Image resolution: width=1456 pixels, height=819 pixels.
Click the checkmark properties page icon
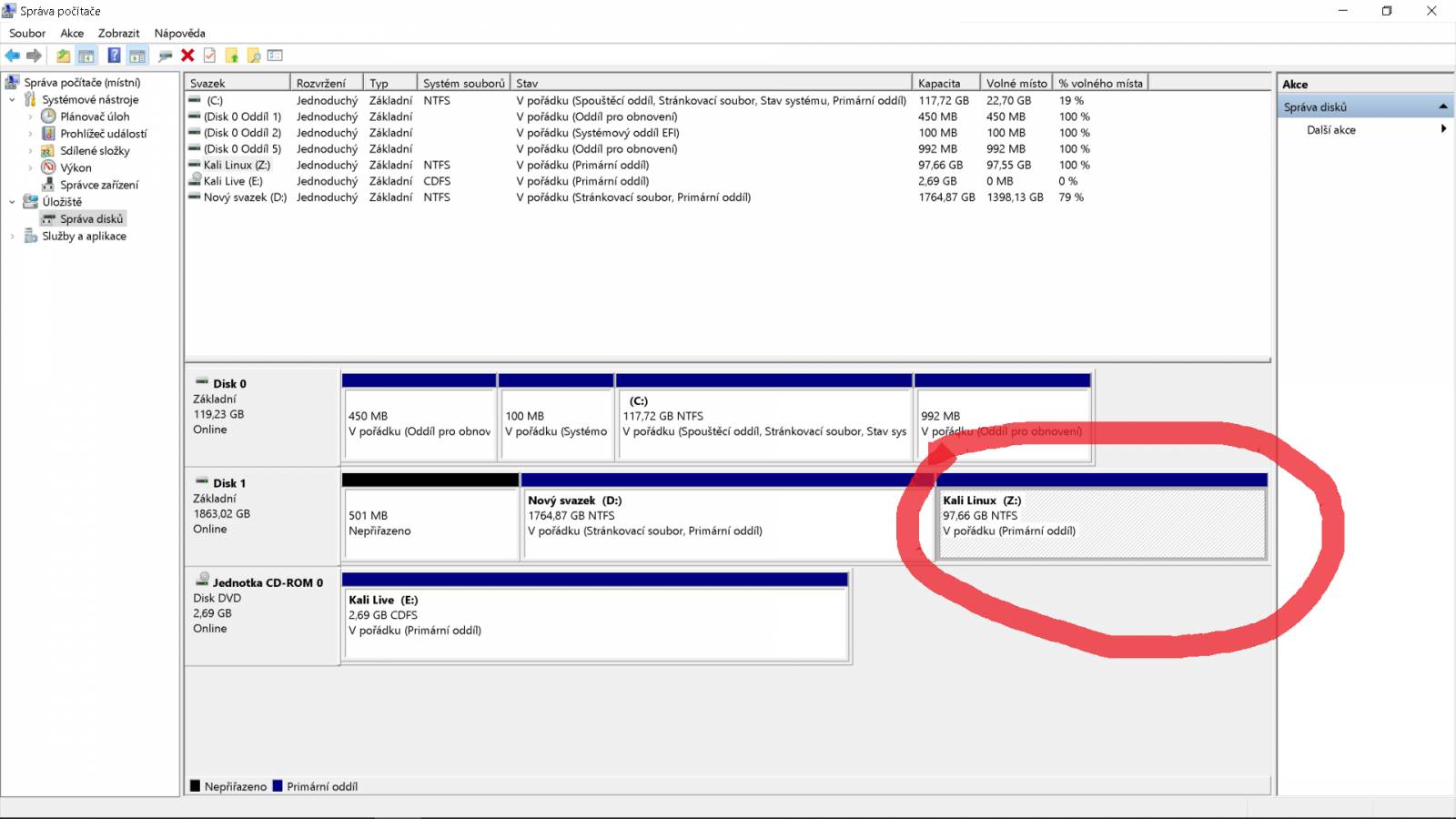(x=209, y=56)
